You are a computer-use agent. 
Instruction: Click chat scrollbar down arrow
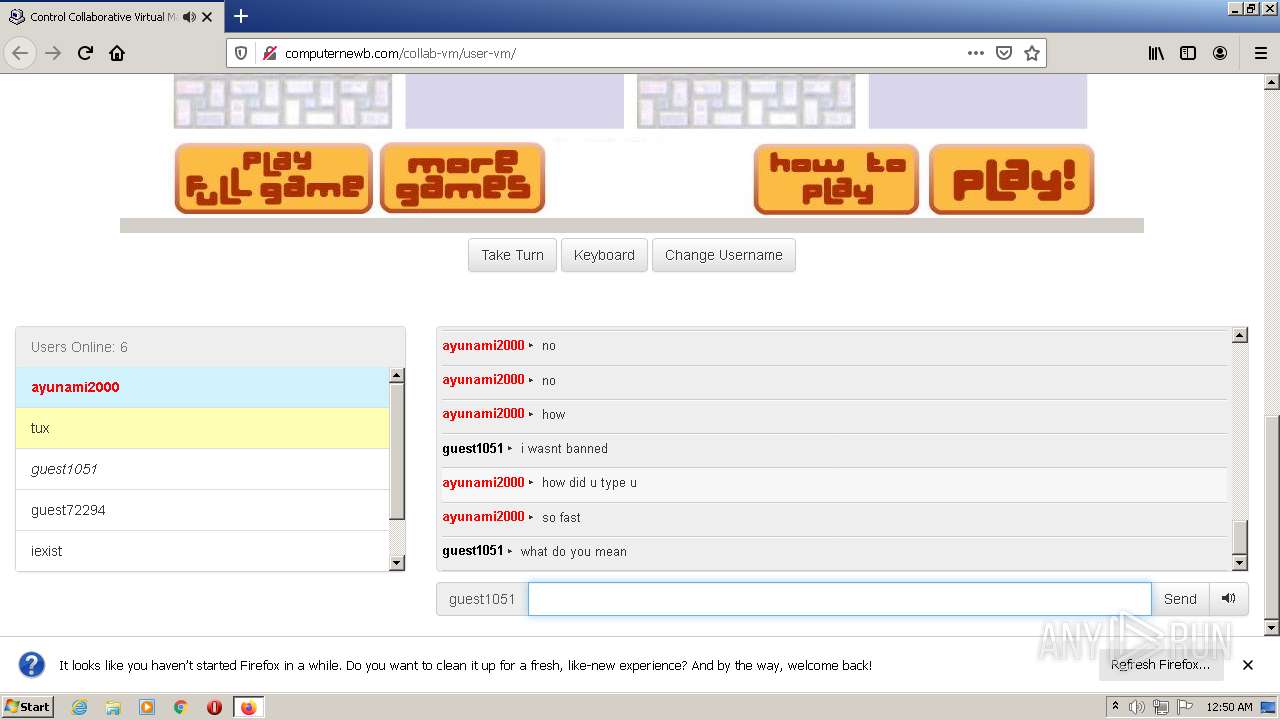pyautogui.click(x=1240, y=562)
